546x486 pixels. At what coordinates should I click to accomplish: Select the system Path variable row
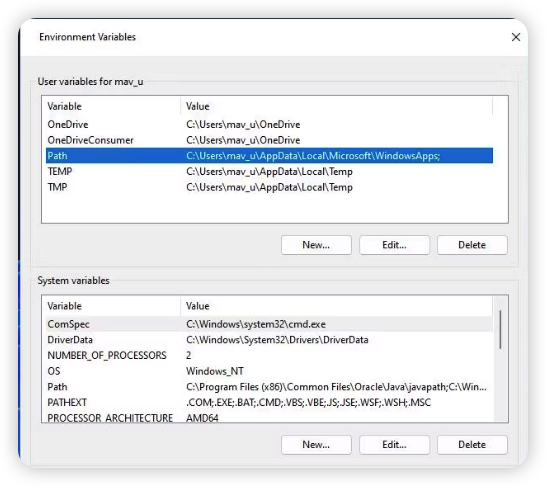[269, 387]
